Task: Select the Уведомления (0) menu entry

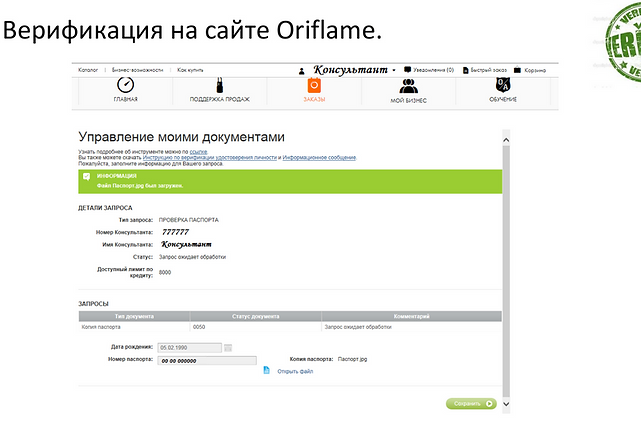Action: [x=433, y=70]
